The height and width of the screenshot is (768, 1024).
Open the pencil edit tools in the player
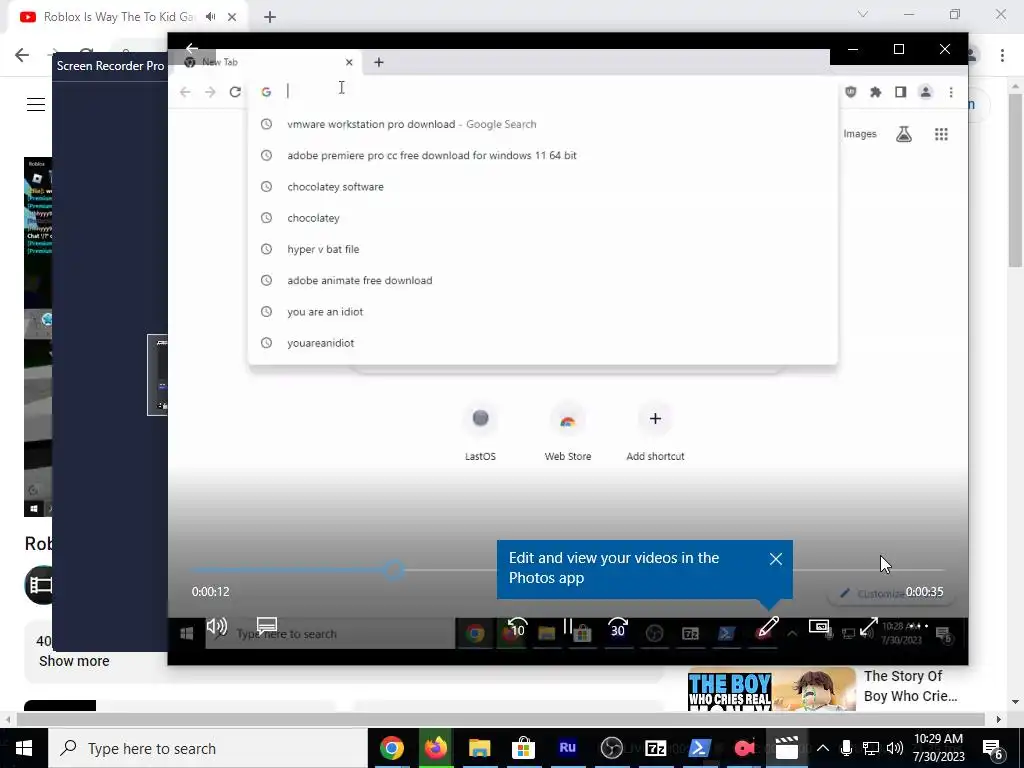coord(768,627)
